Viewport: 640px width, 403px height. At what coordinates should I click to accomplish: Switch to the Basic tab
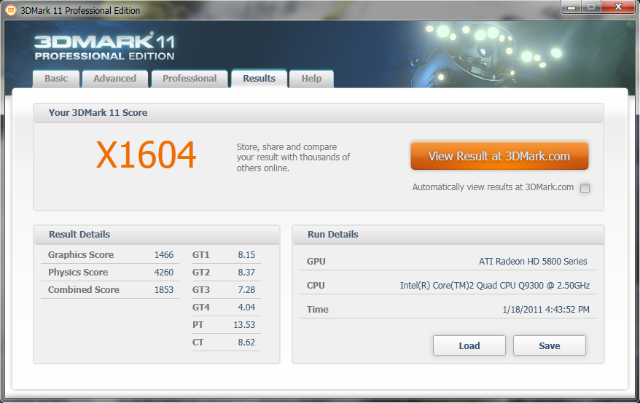(56, 78)
